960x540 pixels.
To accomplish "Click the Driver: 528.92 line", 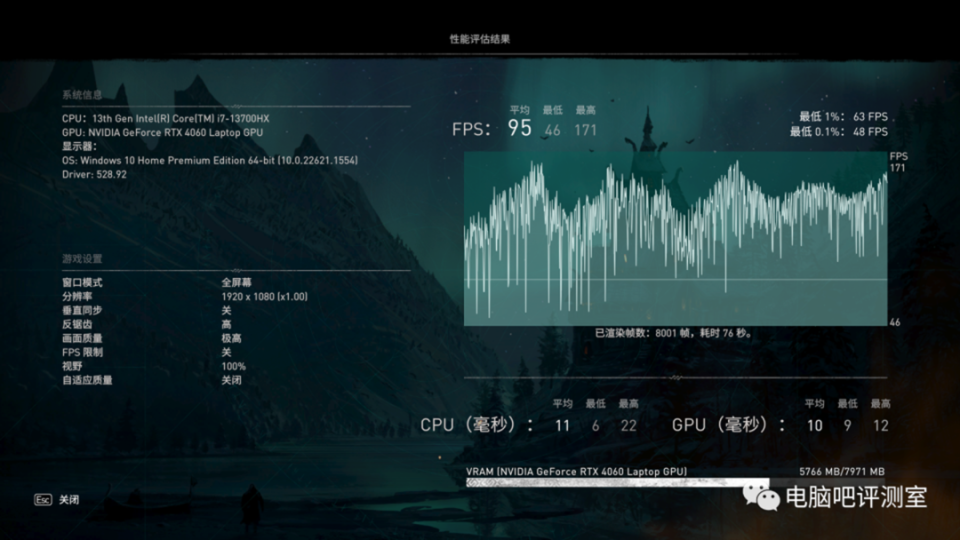I will click(x=94, y=174).
